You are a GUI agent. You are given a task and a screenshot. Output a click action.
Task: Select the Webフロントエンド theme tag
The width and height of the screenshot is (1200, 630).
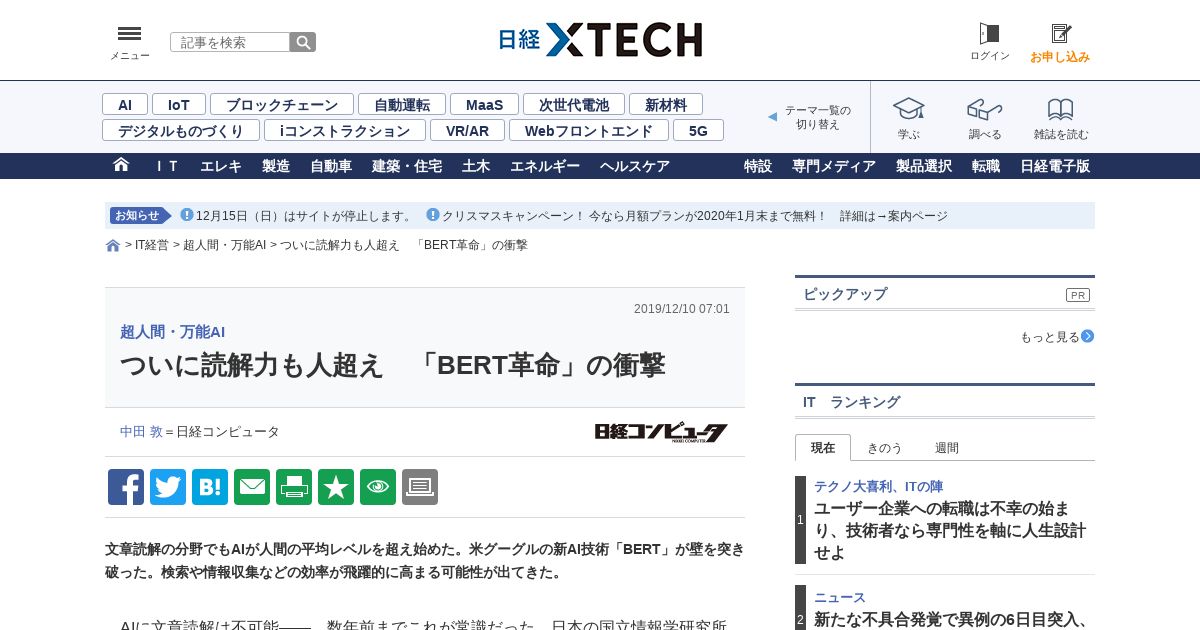[589, 131]
